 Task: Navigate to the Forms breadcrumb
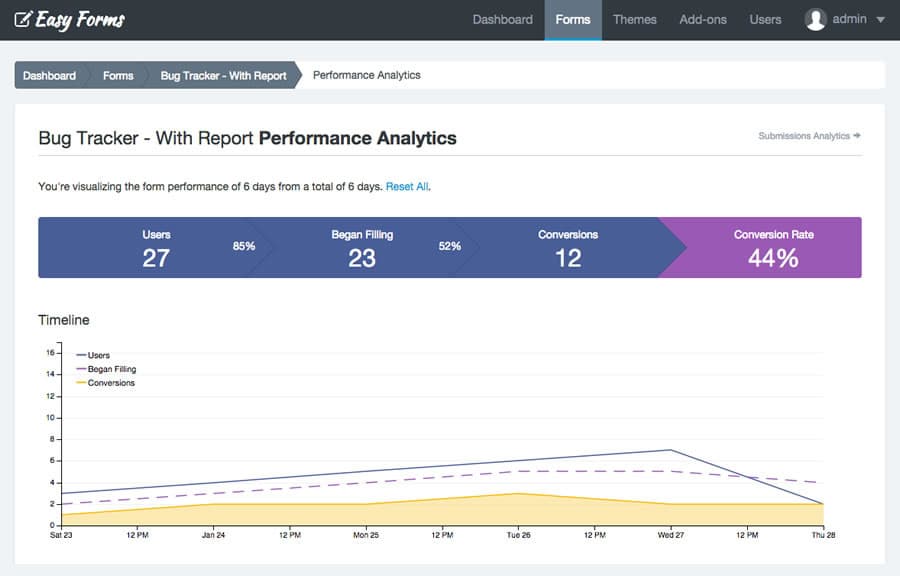pos(118,75)
